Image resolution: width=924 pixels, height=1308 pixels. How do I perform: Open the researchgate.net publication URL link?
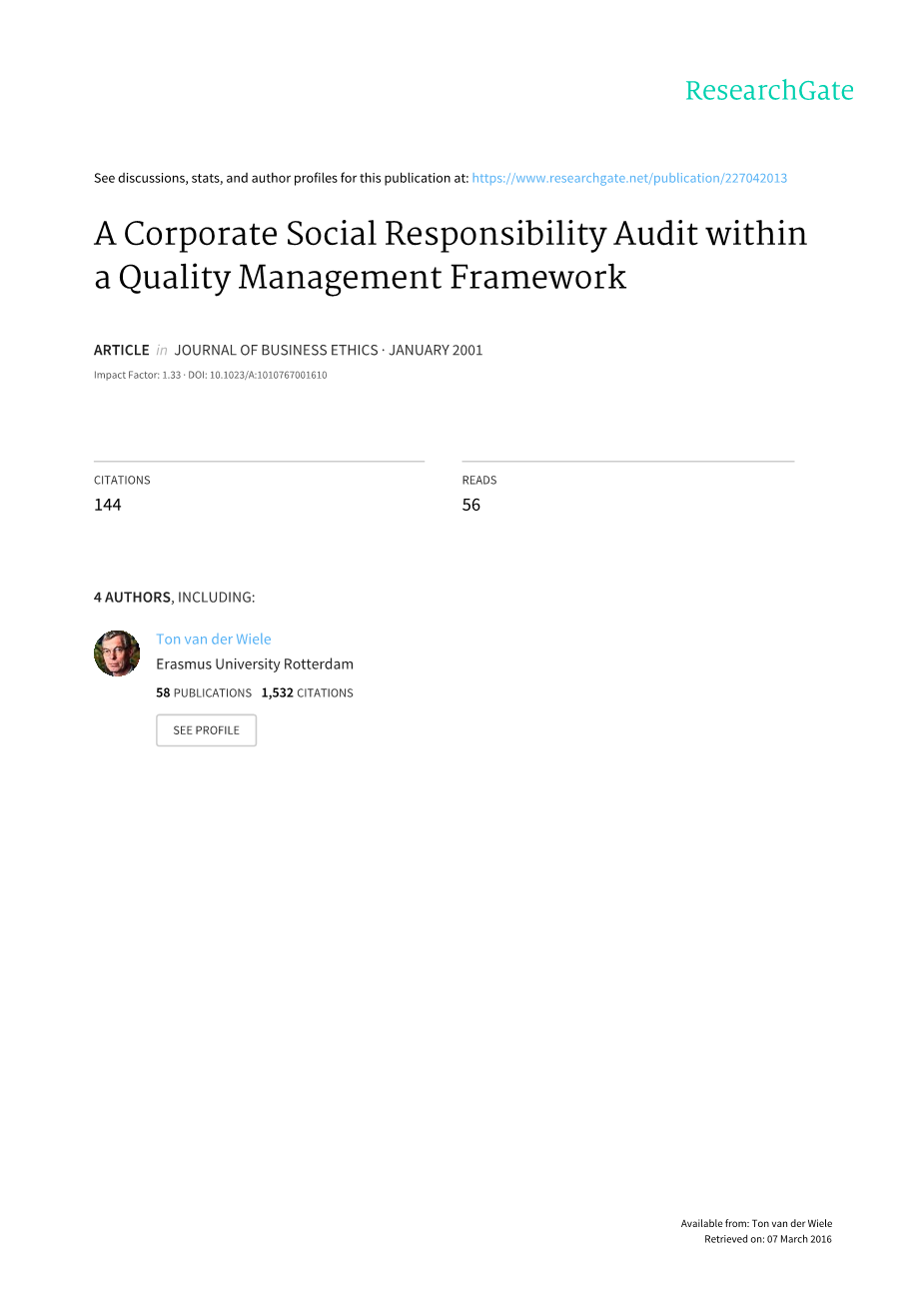coord(629,178)
